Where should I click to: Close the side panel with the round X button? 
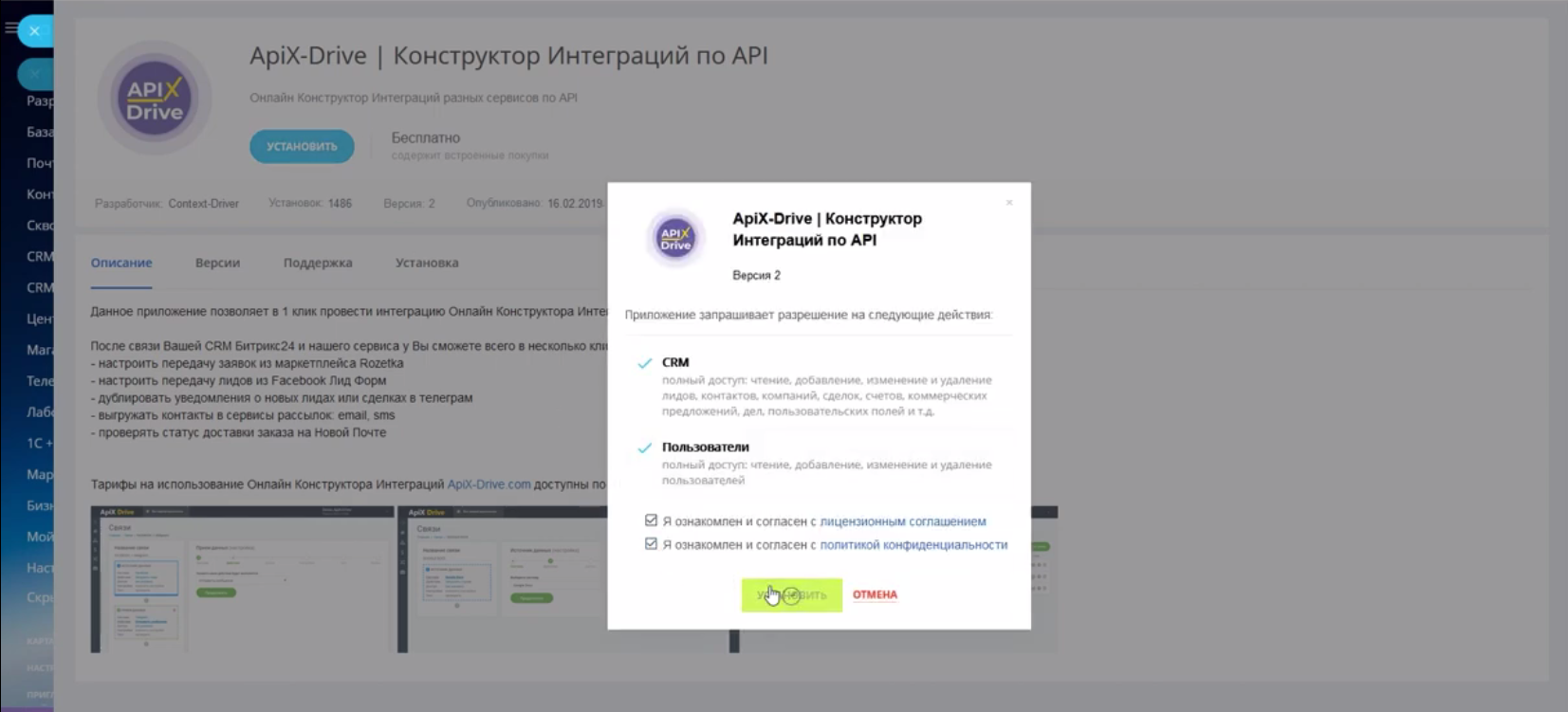(34, 31)
